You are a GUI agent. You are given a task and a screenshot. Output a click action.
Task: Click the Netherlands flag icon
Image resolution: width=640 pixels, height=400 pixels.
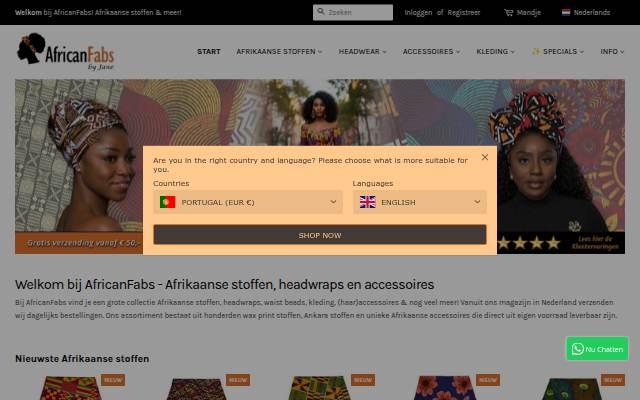point(566,12)
